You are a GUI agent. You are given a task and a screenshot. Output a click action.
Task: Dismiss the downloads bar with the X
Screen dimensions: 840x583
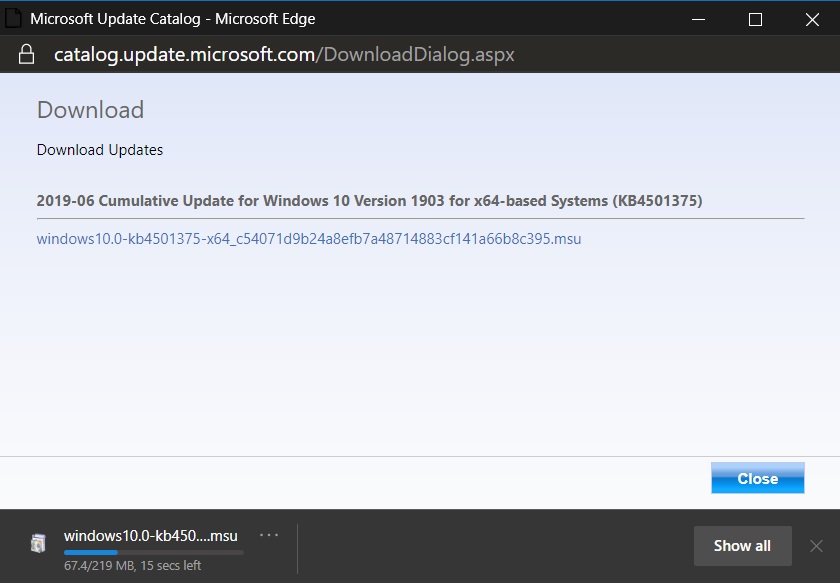tap(816, 546)
